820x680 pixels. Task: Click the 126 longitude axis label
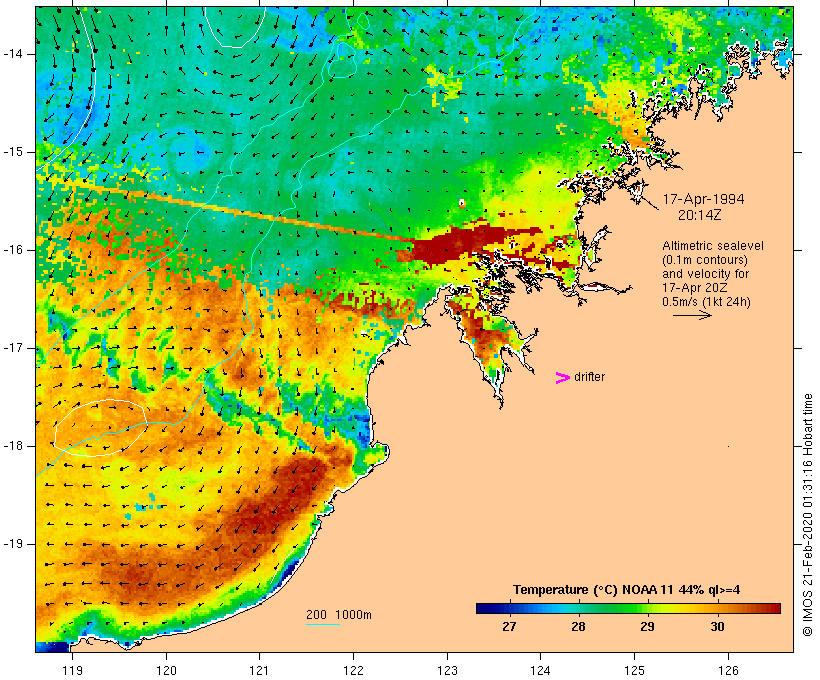click(x=728, y=671)
